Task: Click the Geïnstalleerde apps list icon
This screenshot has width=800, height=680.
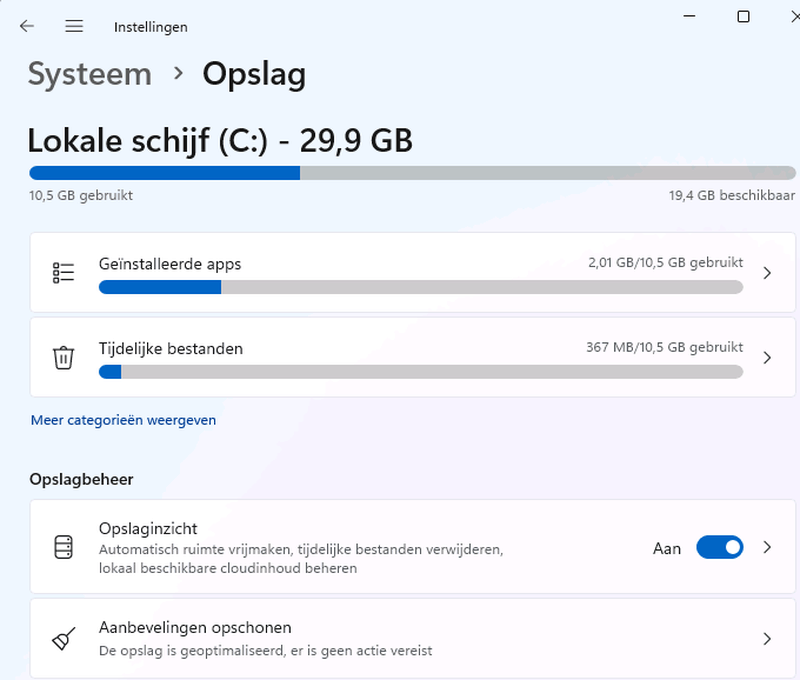Action: coord(63,273)
